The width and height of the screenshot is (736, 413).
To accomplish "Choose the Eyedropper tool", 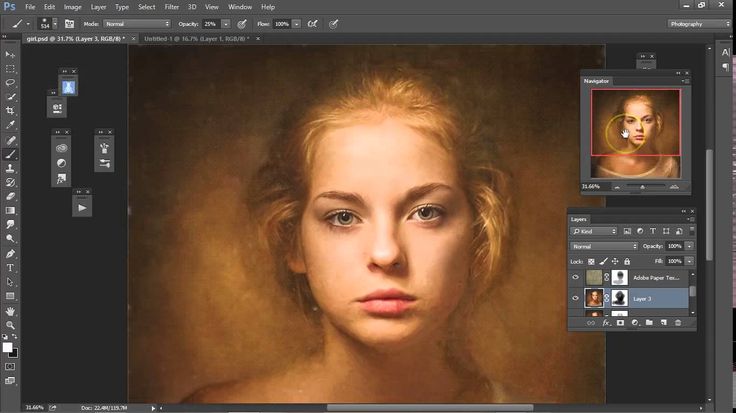I will [11, 126].
